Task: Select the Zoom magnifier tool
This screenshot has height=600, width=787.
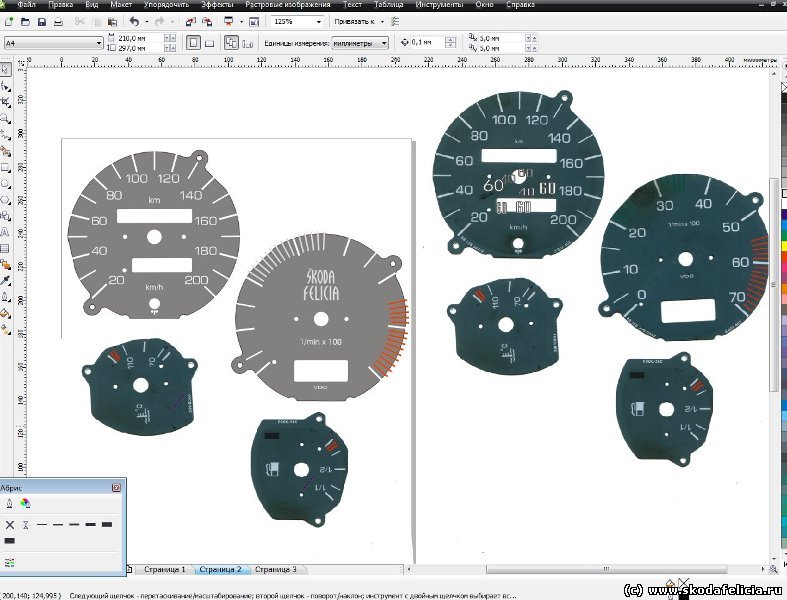Action: point(5,118)
